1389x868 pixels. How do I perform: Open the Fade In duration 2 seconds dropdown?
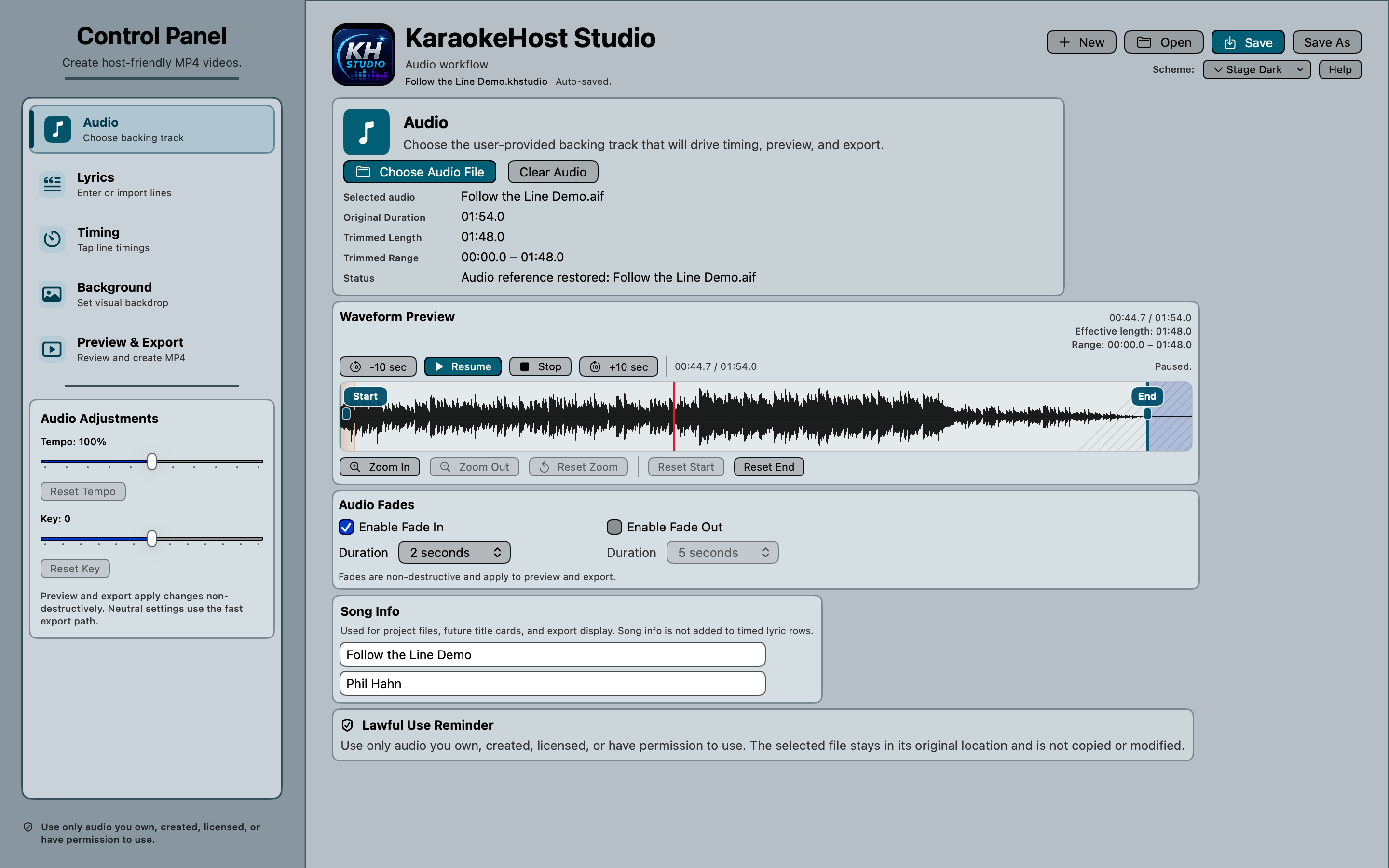point(454,552)
